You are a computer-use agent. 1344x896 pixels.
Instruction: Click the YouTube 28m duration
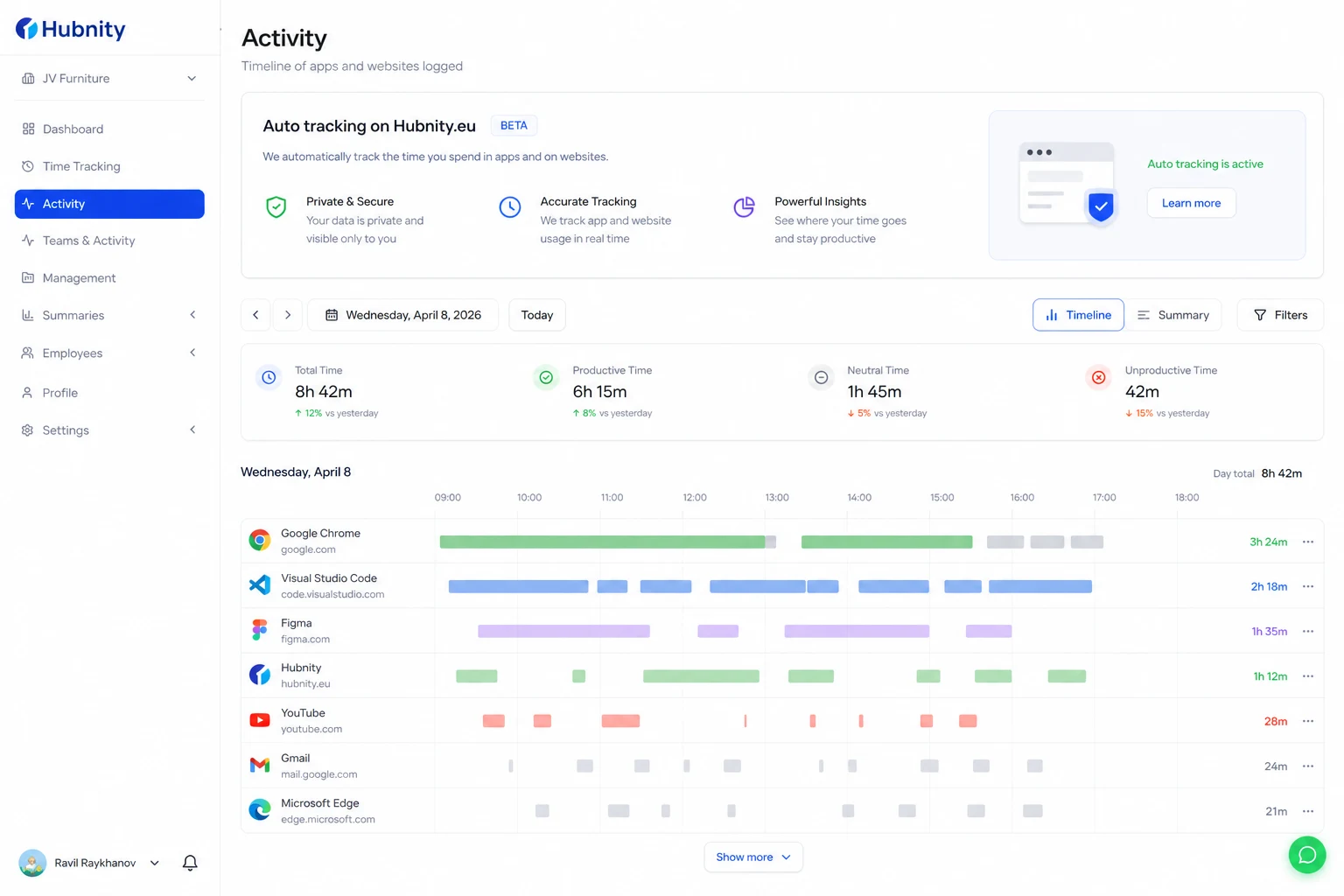pos(1276,721)
